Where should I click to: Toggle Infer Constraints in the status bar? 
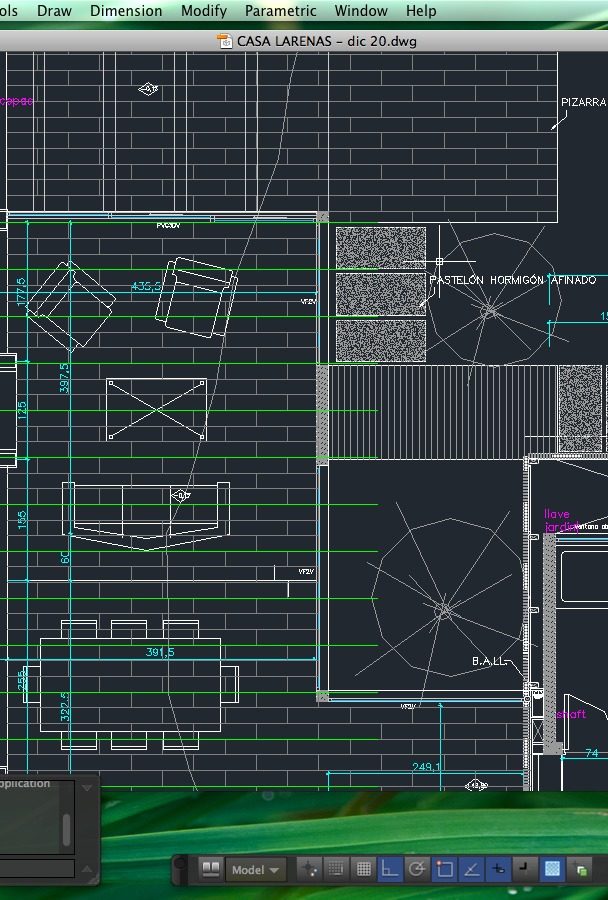[x=310, y=869]
